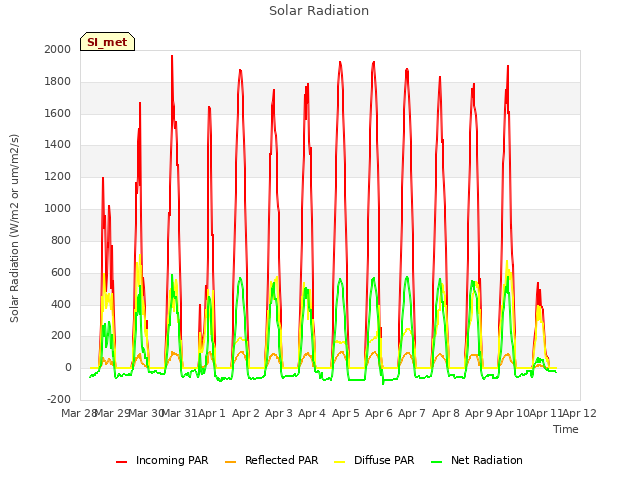
Task: Click the Mar 31 Incoming PAR peak
Action: (172, 56)
